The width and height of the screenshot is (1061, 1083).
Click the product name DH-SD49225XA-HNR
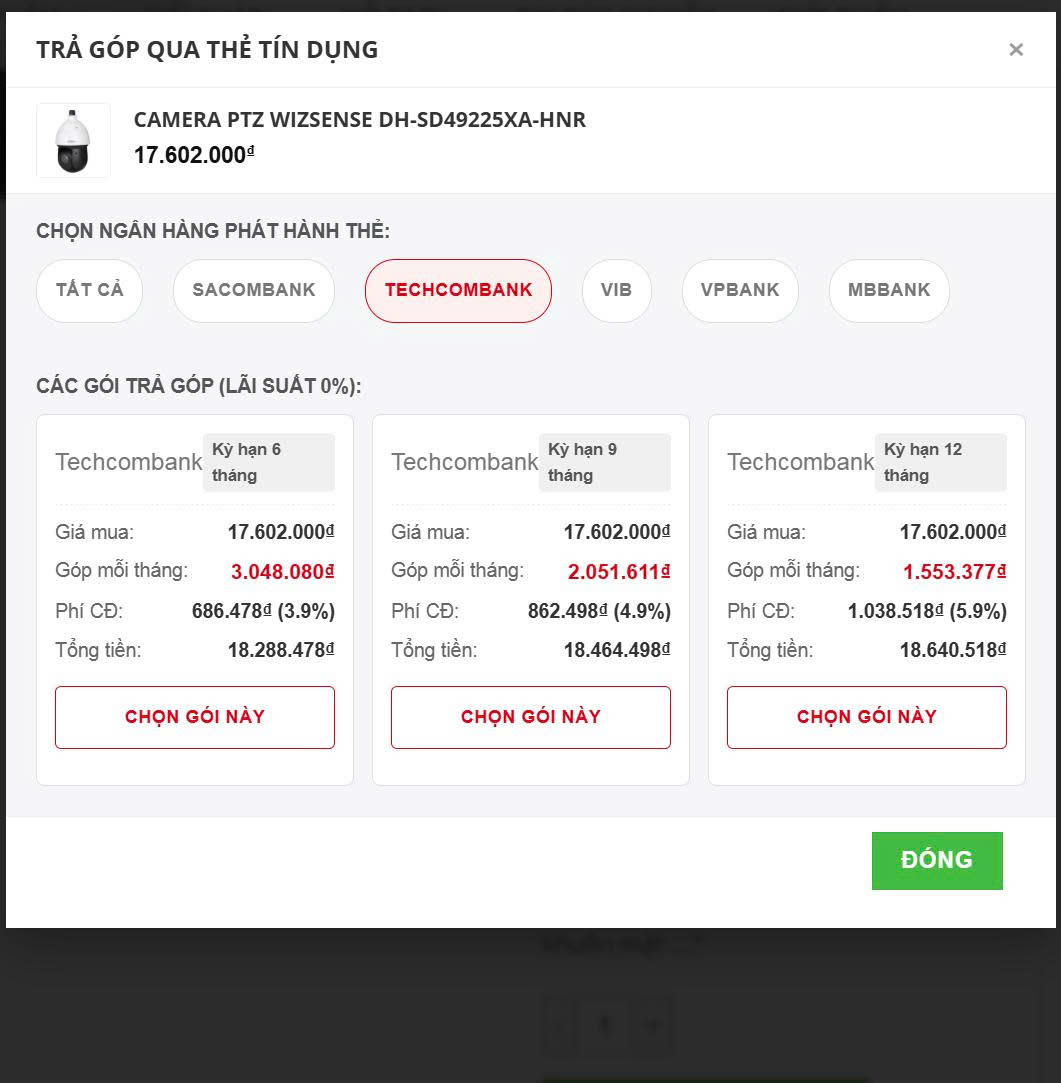click(360, 120)
